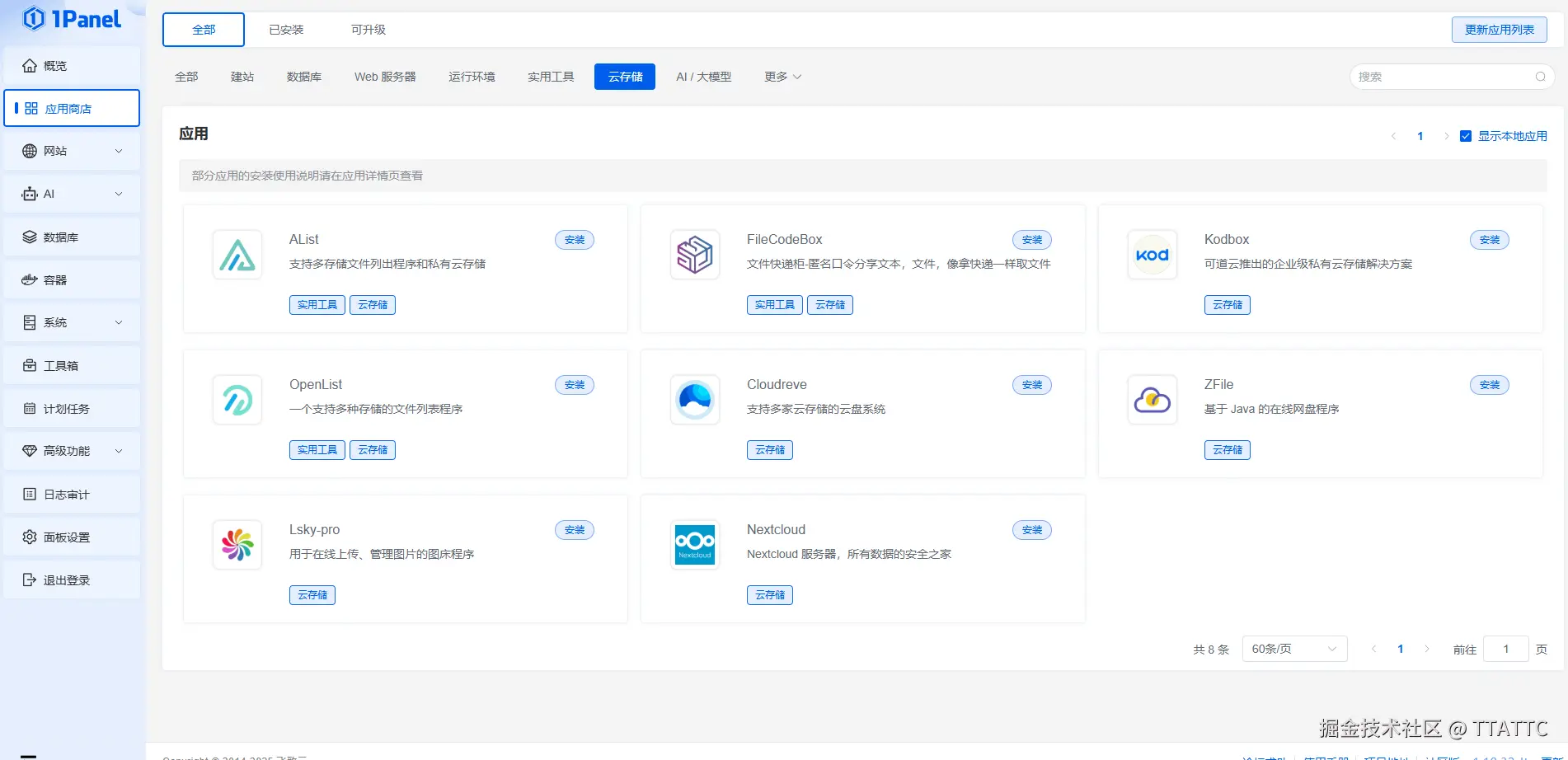Click the 日志审计 log icon

coord(30,495)
